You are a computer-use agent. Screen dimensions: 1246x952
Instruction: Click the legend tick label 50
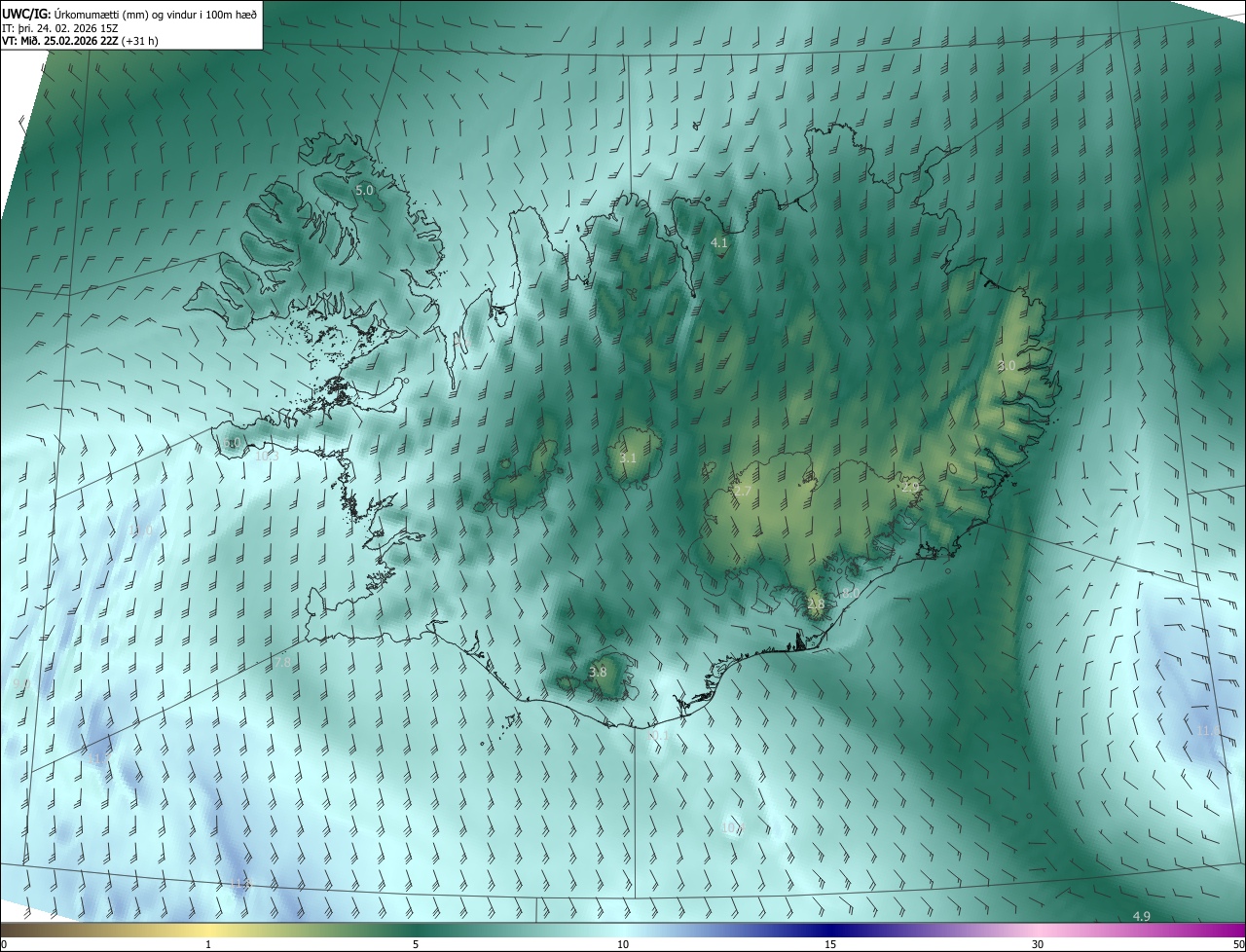(1237, 944)
